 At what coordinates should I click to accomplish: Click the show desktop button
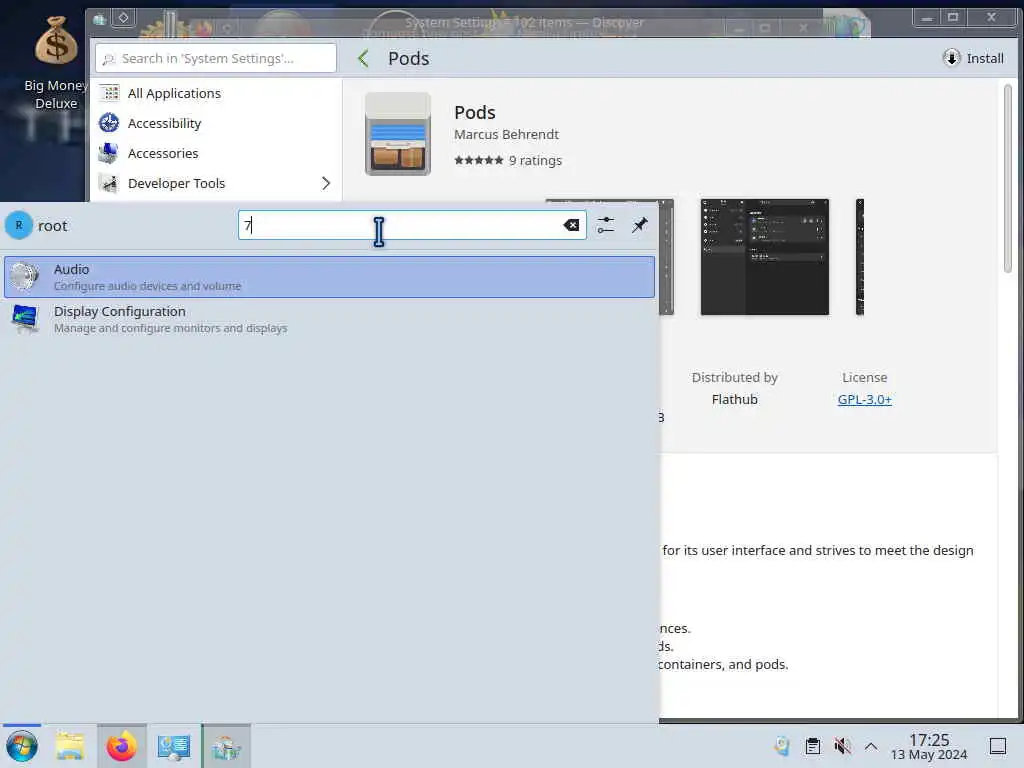(998, 746)
